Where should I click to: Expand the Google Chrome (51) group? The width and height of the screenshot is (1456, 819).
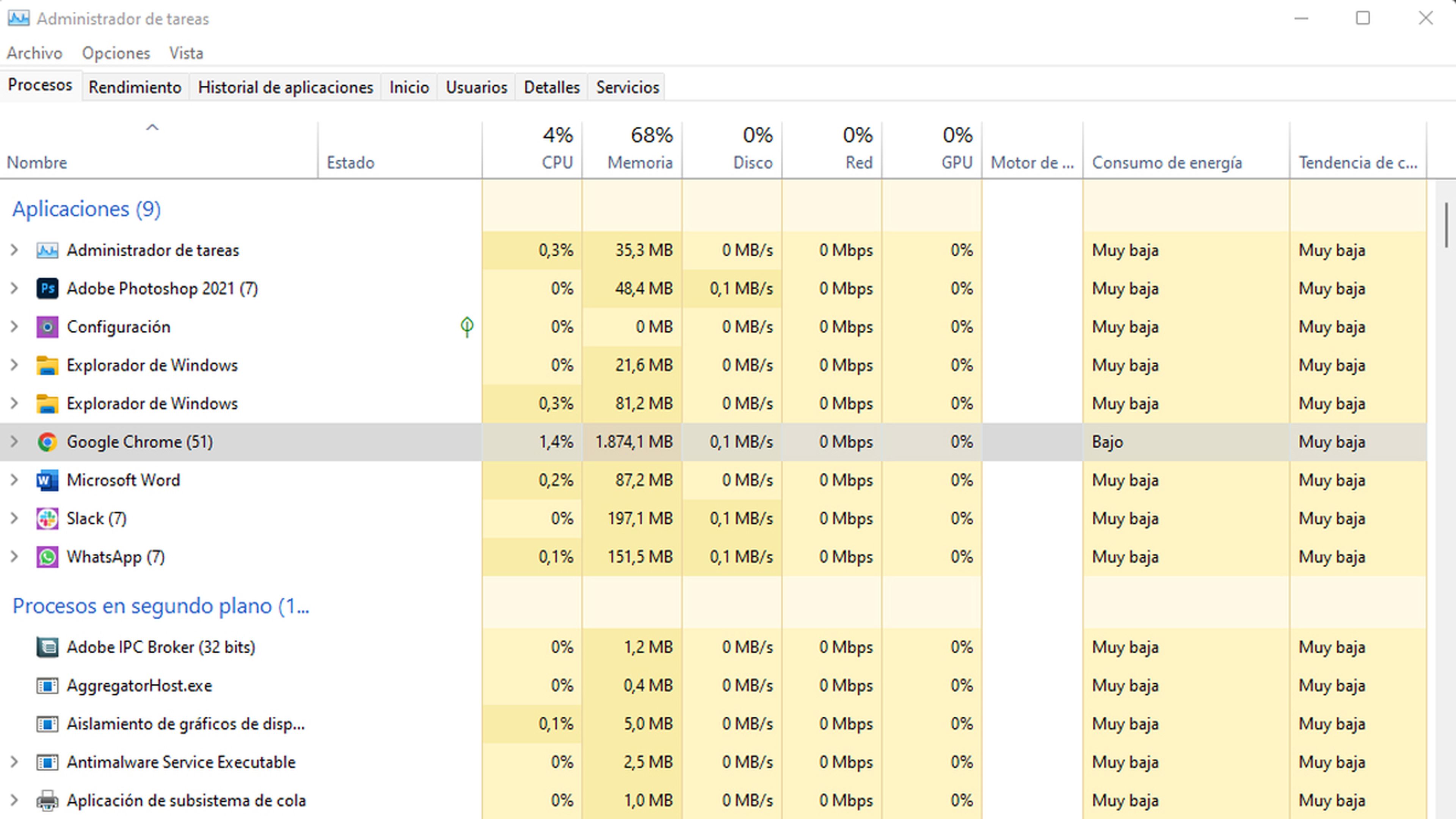[14, 442]
